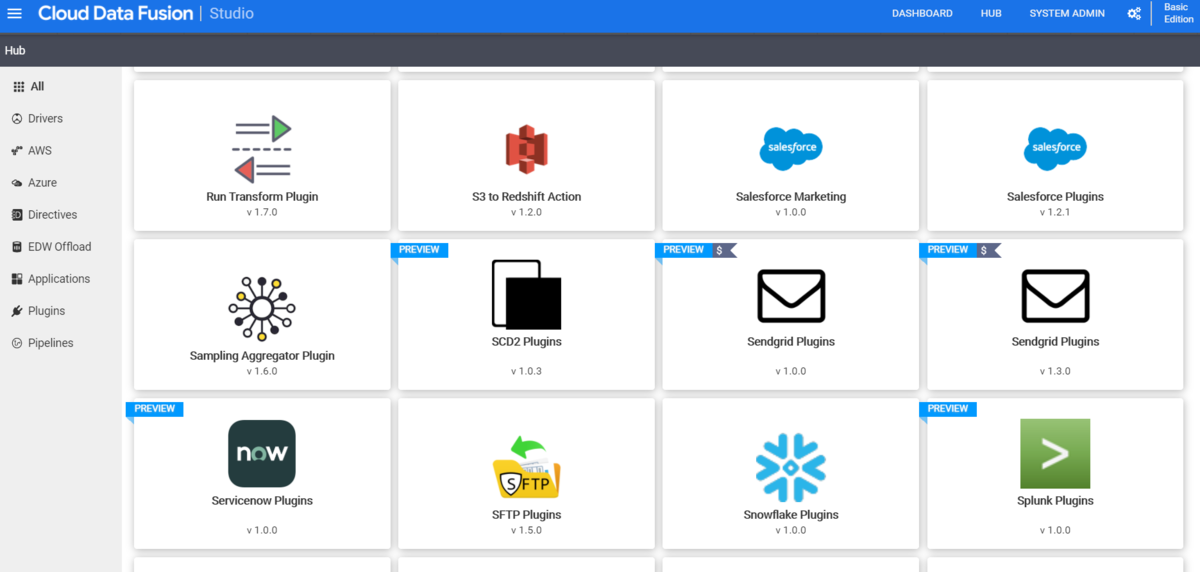1200x572 pixels.
Task: Open the hamburger navigation menu
Action: click(x=15, y=13)
